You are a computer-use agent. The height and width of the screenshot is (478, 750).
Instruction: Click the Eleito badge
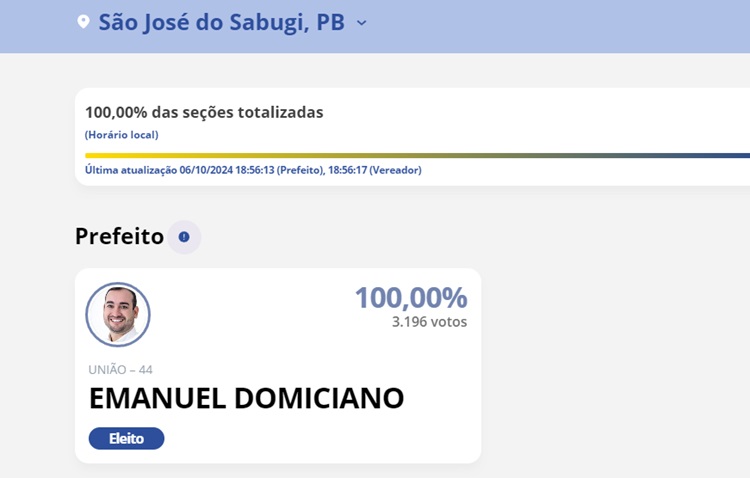coord(126,438)
